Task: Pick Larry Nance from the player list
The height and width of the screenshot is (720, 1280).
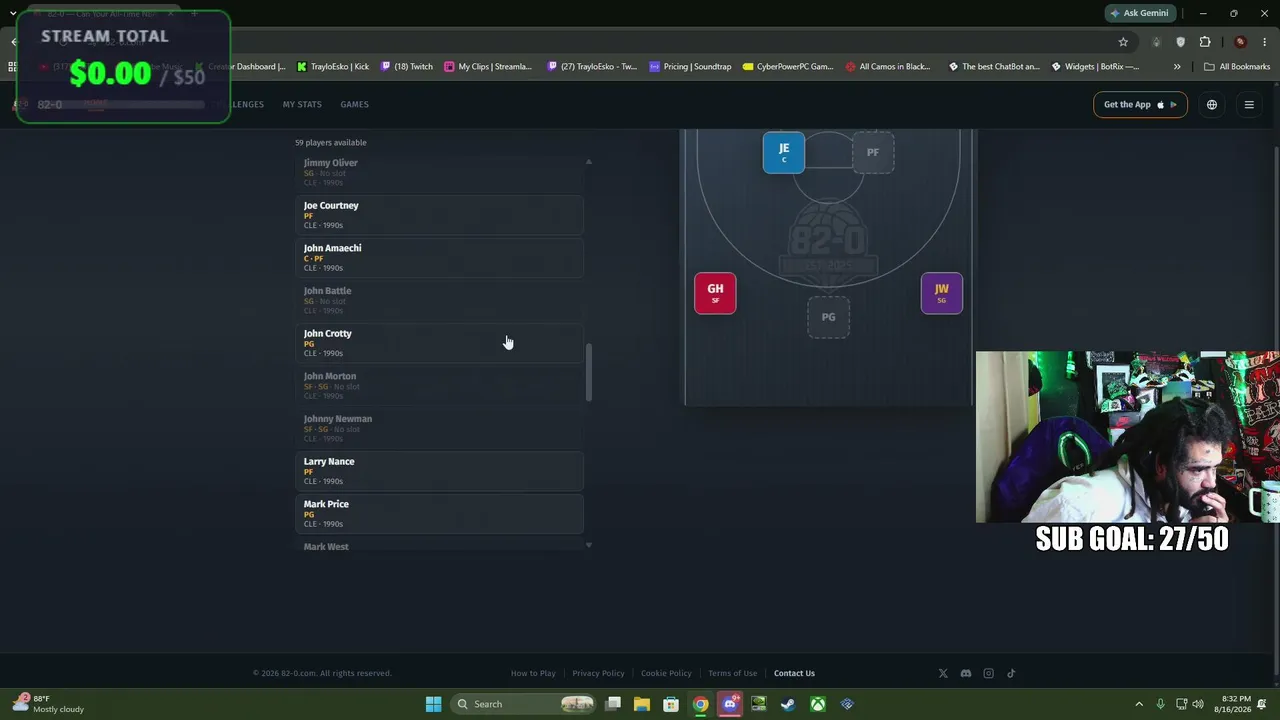Action: click(x=440, y=471)
